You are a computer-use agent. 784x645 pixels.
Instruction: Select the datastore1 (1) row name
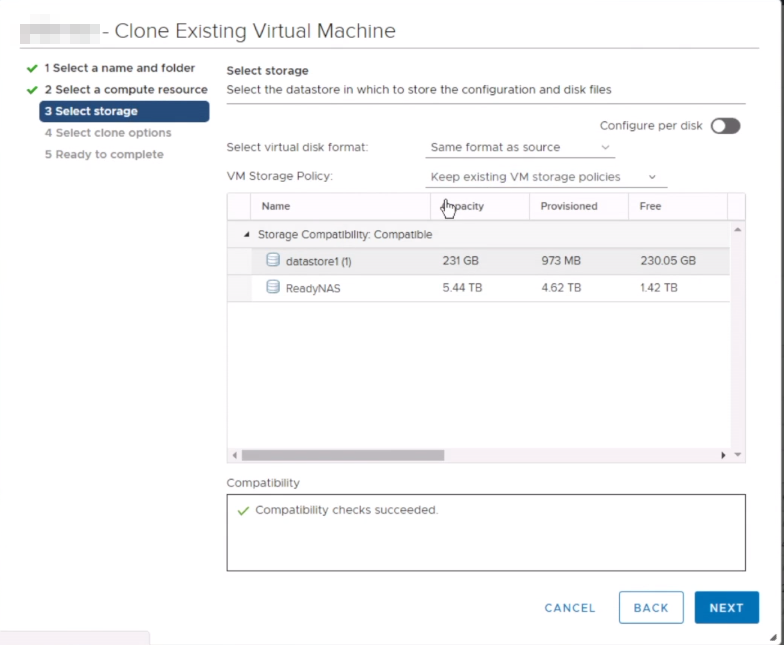(318, 261)
